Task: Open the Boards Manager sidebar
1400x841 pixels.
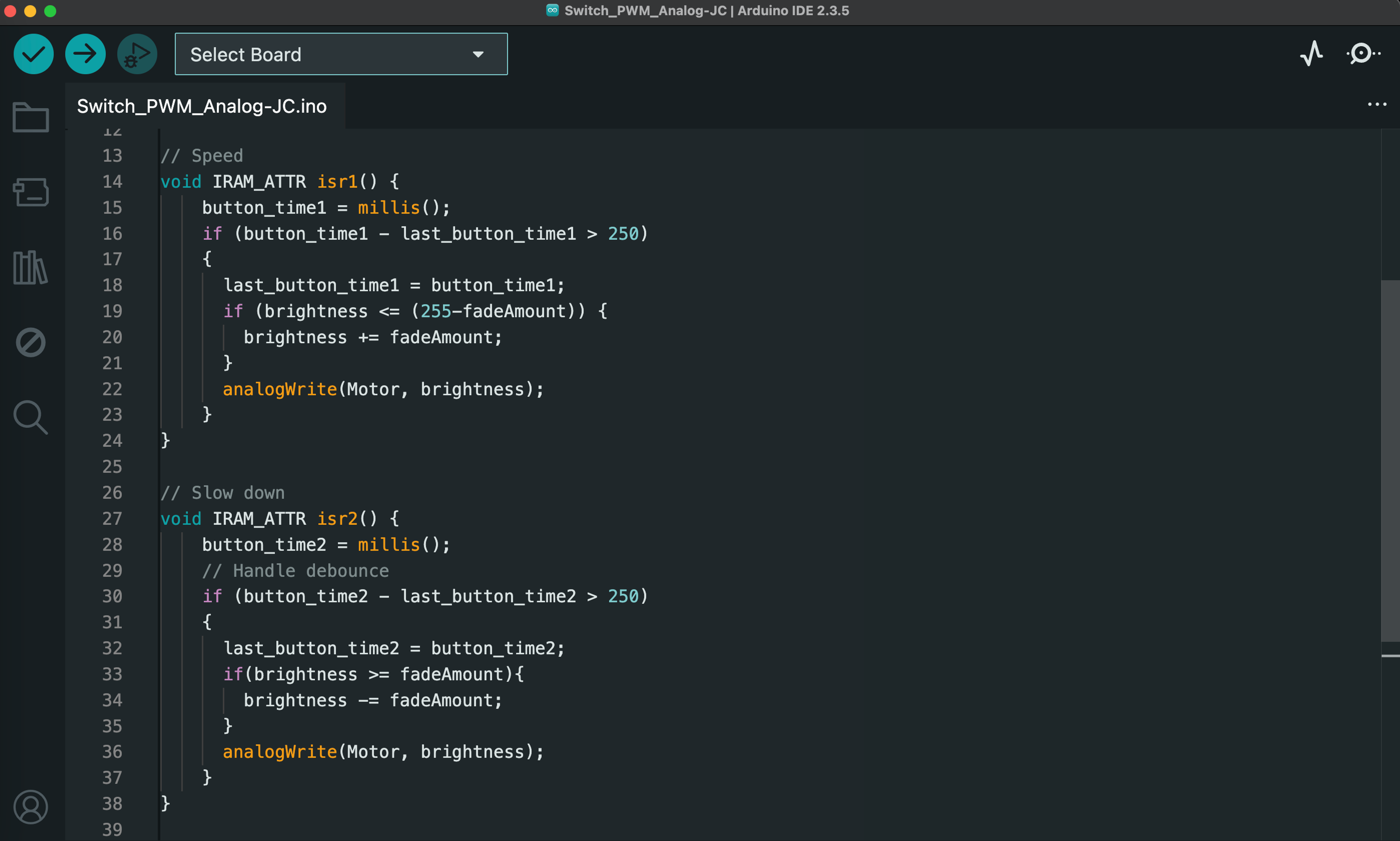Action: coord(31,192)
